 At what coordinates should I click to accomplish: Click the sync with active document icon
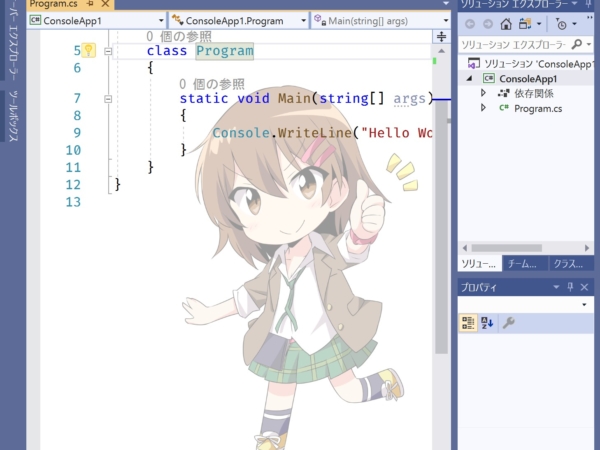525,24
